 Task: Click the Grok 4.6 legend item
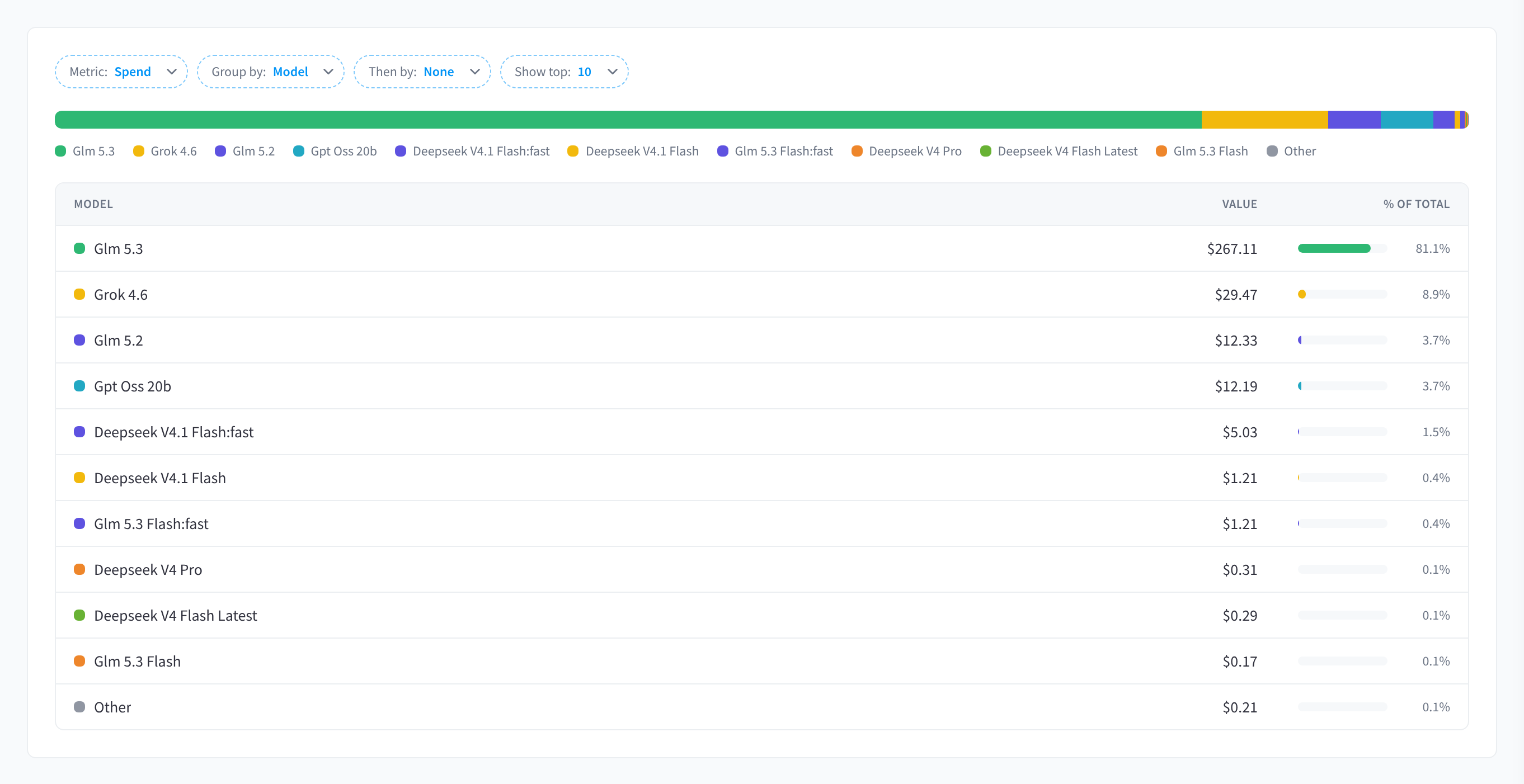[165, 151]
